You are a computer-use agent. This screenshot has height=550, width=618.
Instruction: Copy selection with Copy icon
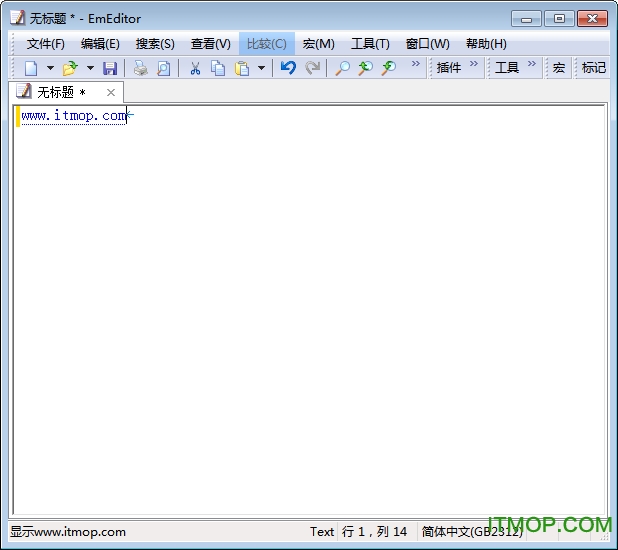[x=218, y=68]
